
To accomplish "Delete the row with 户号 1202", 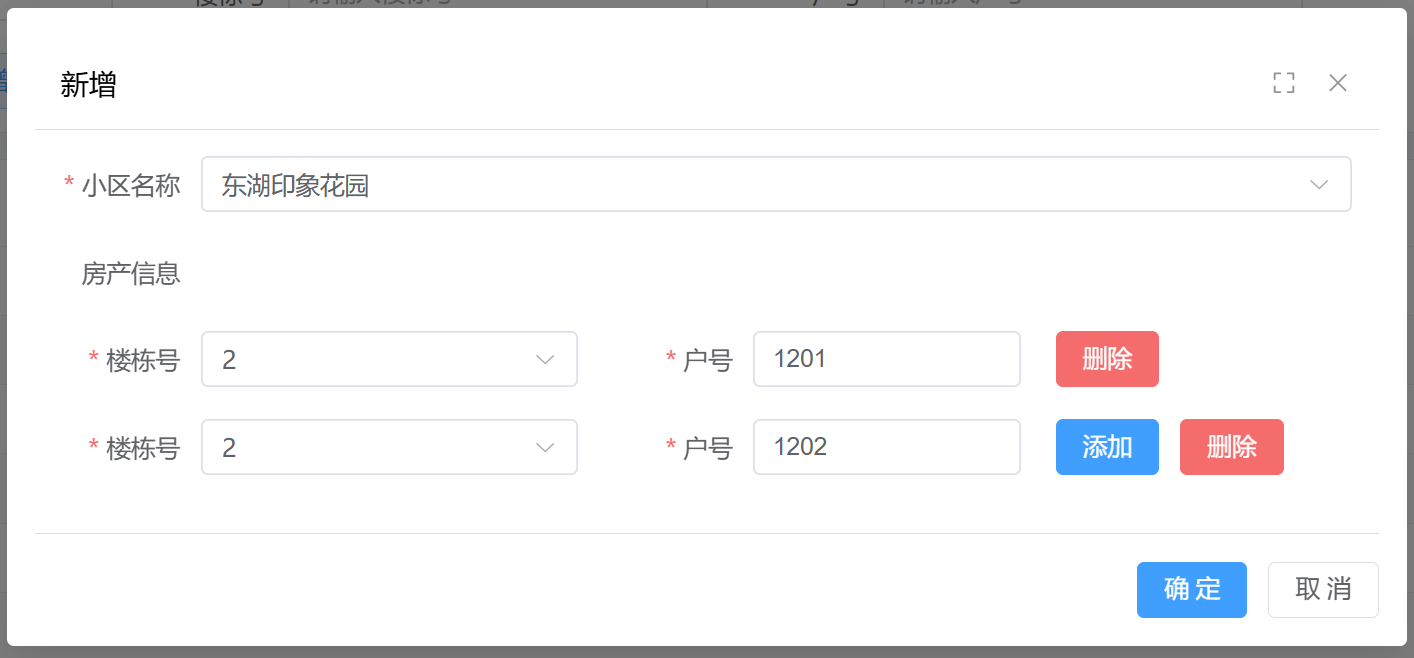I will pos(1231,448).
